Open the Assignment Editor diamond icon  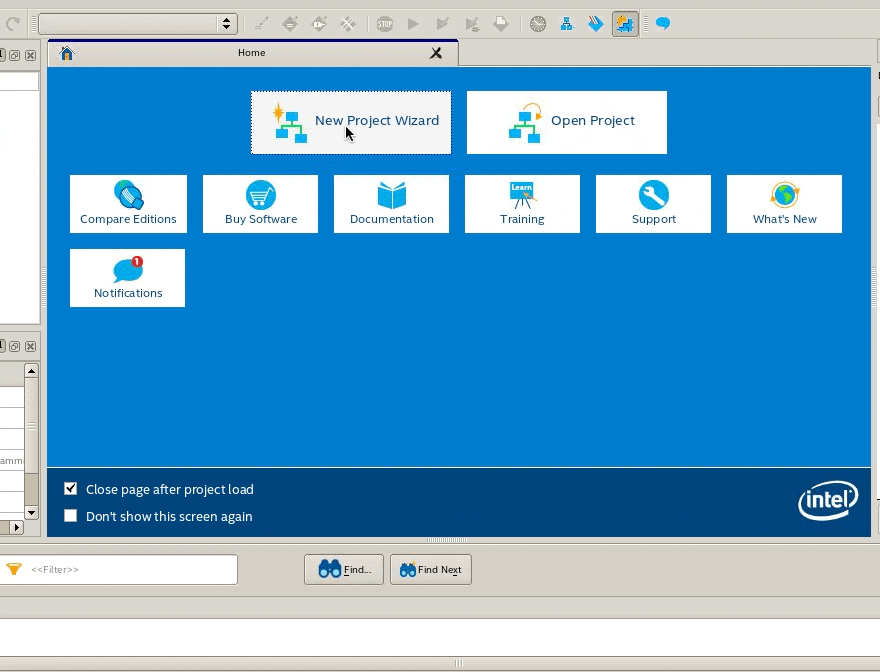(x=290, y=24)
